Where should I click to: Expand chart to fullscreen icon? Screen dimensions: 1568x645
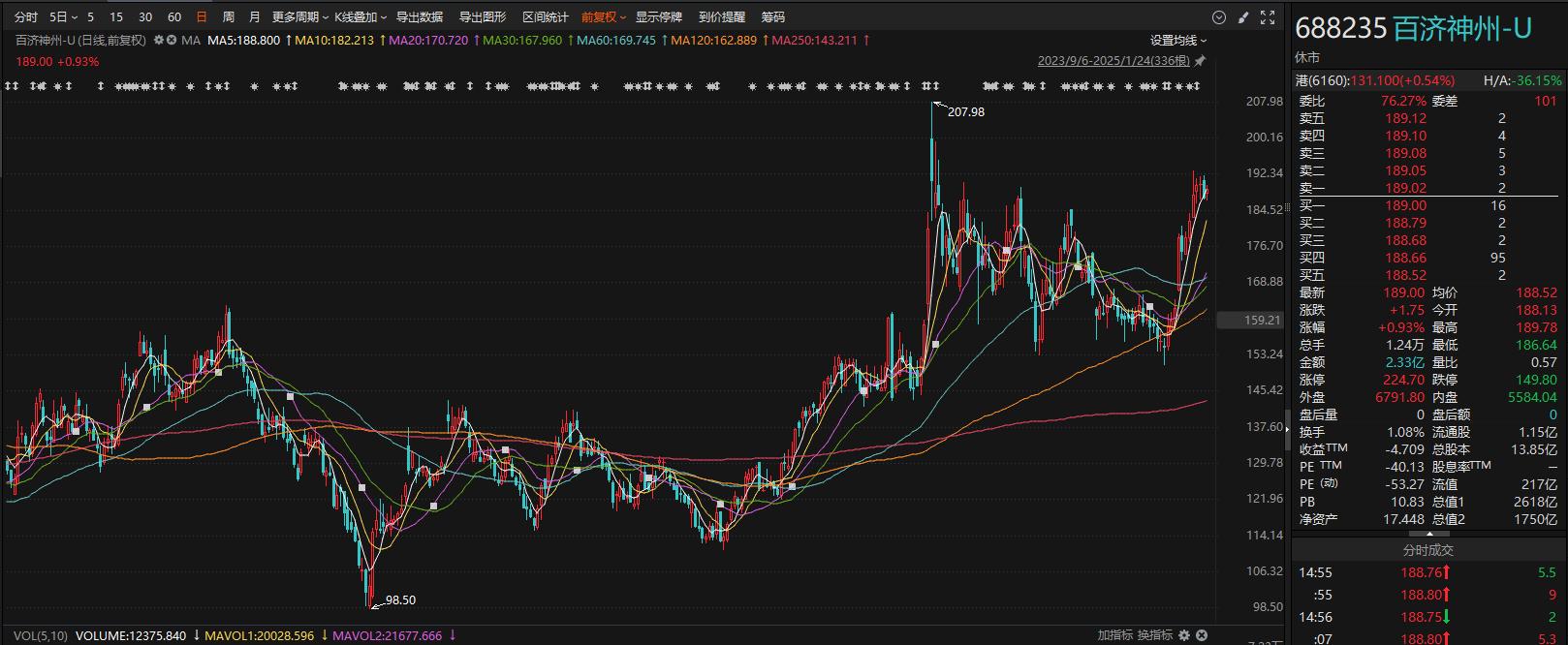(x=1268, y=17)
